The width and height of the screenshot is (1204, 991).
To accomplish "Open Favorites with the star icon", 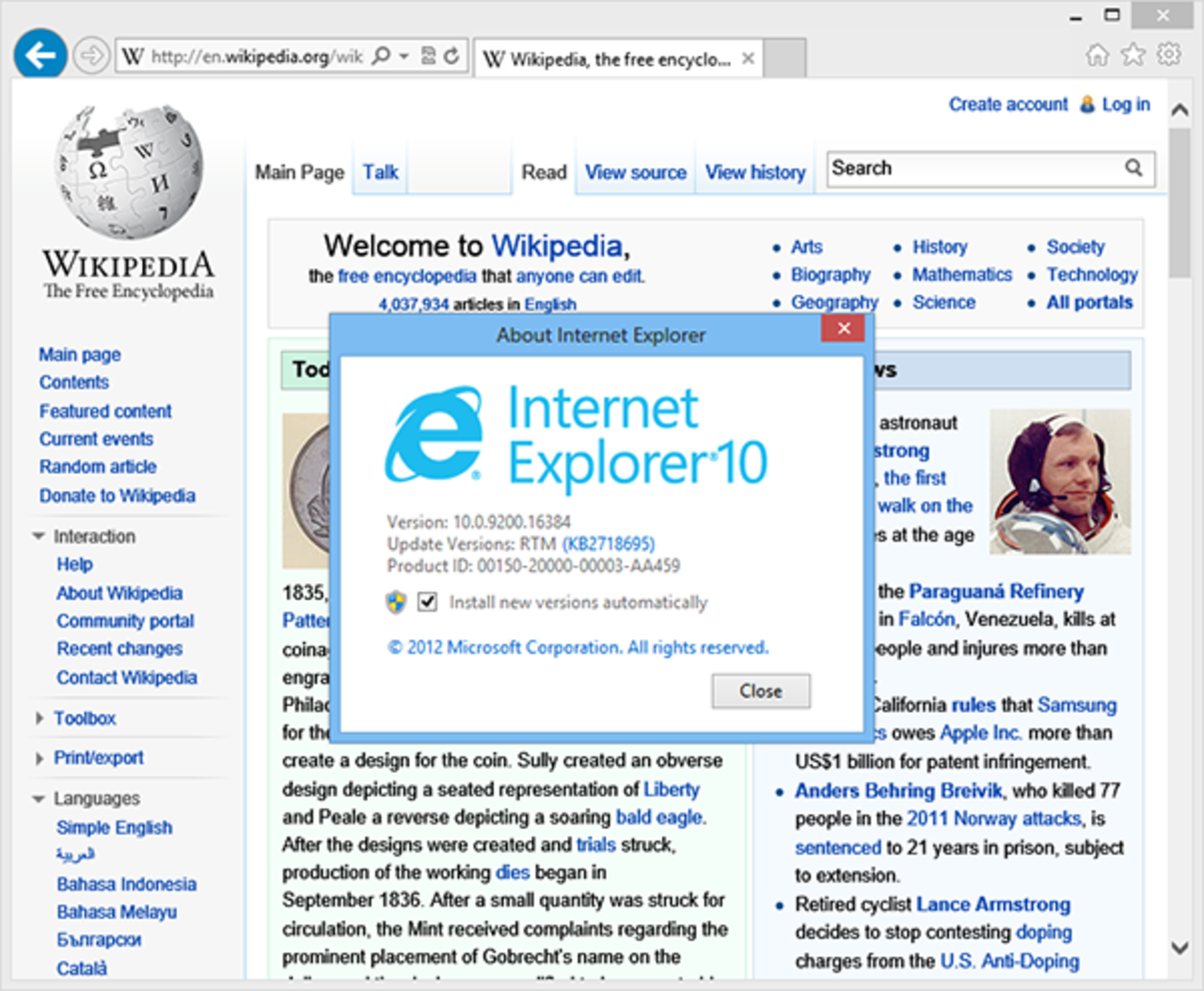I will [x=1133, y=55].
